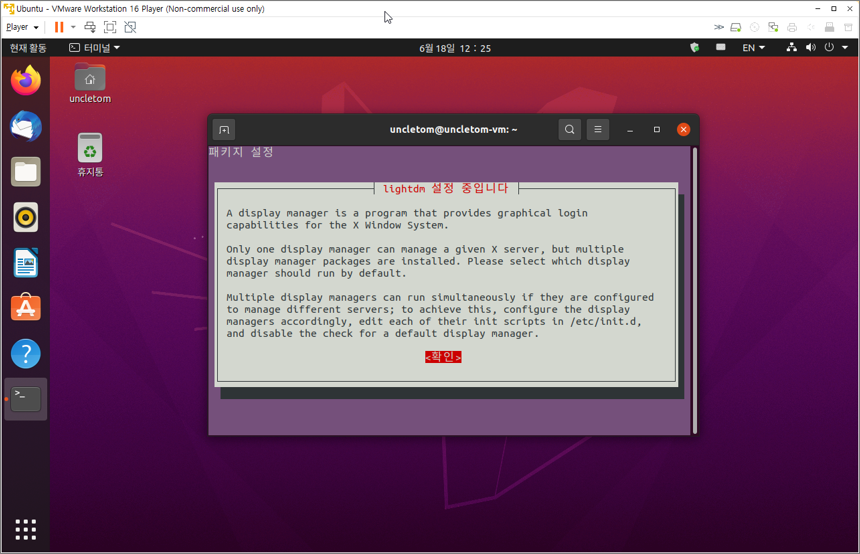
Task: Open search in the terminal header bar
Action: [569, 129]
